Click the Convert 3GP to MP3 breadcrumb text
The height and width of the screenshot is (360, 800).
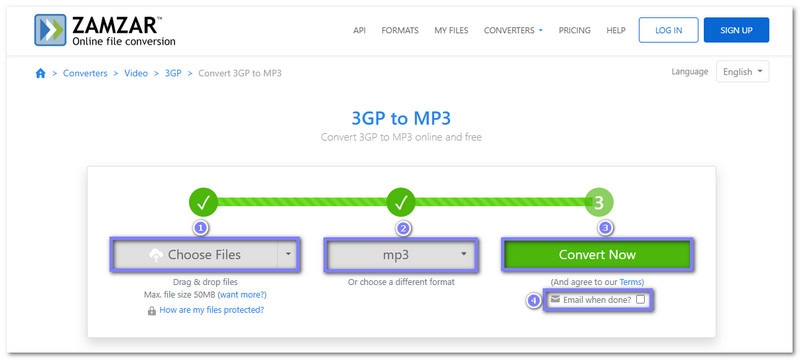coord(240,73)
